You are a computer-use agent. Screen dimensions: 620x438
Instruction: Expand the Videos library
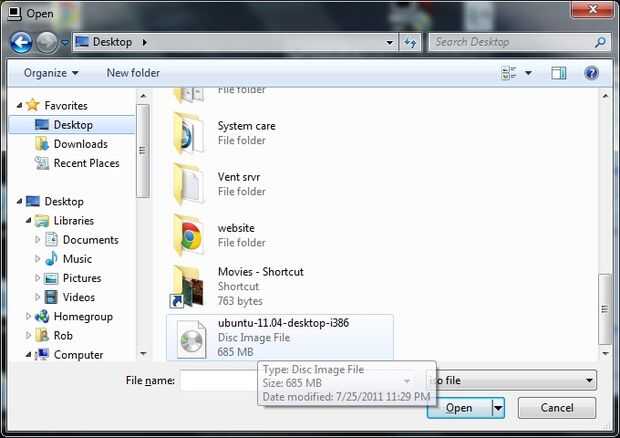(x=38, y=297)
